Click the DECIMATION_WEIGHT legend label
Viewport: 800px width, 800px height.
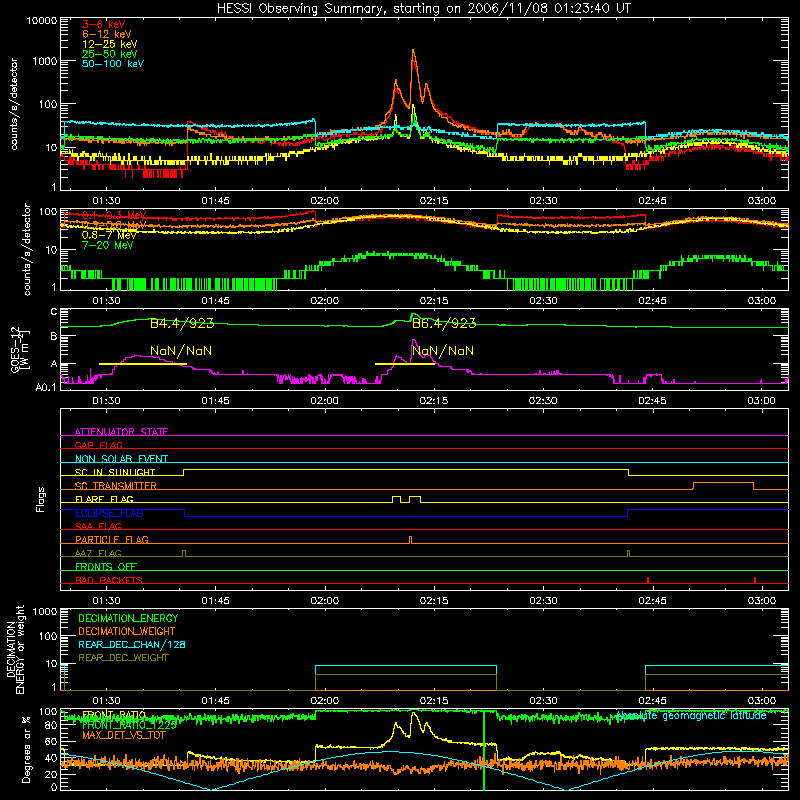[x=127, y=631]
